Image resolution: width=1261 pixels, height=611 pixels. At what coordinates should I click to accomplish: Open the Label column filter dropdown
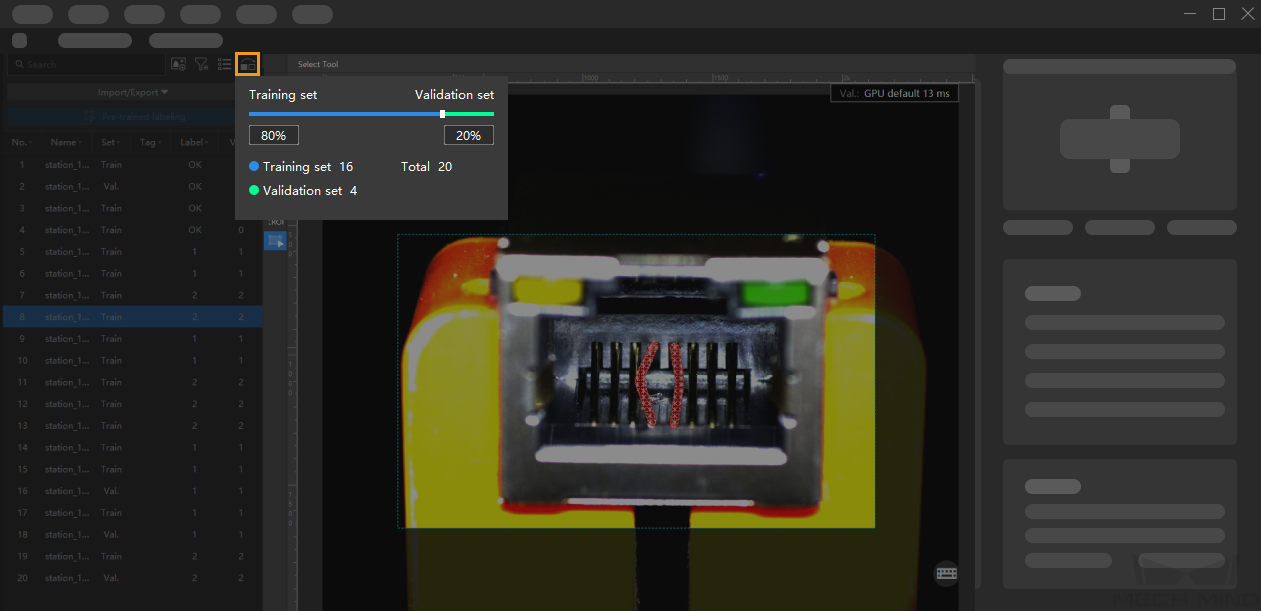tap(192, 142)
